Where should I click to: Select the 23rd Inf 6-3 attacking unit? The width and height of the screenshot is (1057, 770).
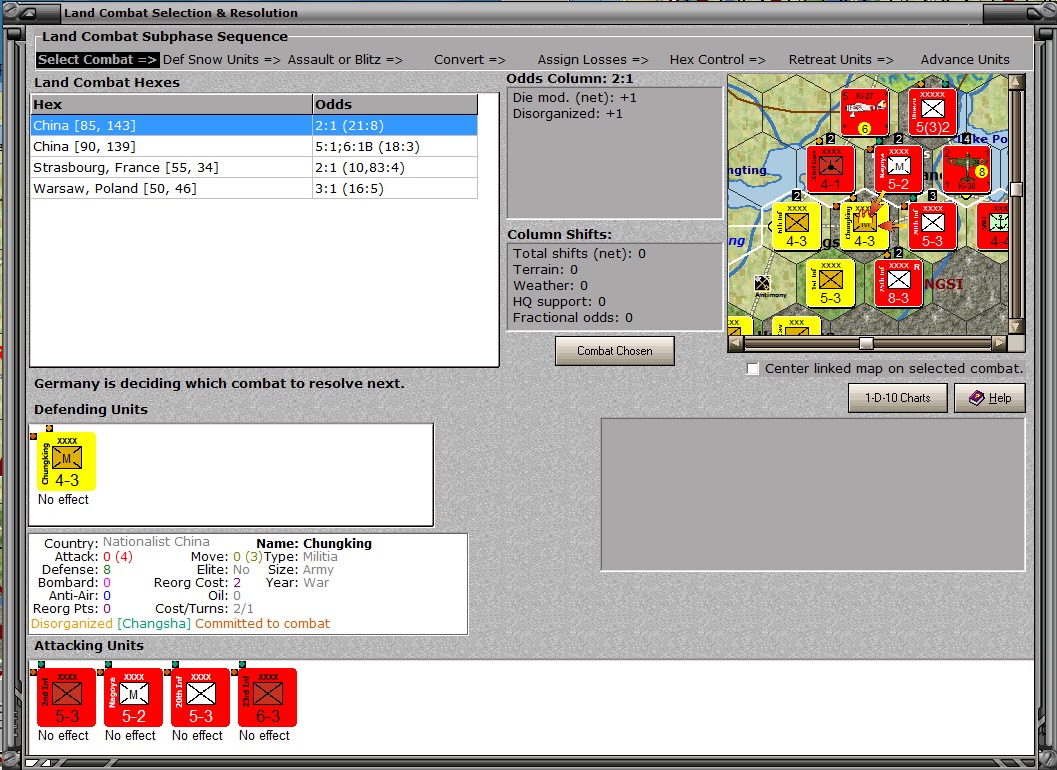[268, 697]
